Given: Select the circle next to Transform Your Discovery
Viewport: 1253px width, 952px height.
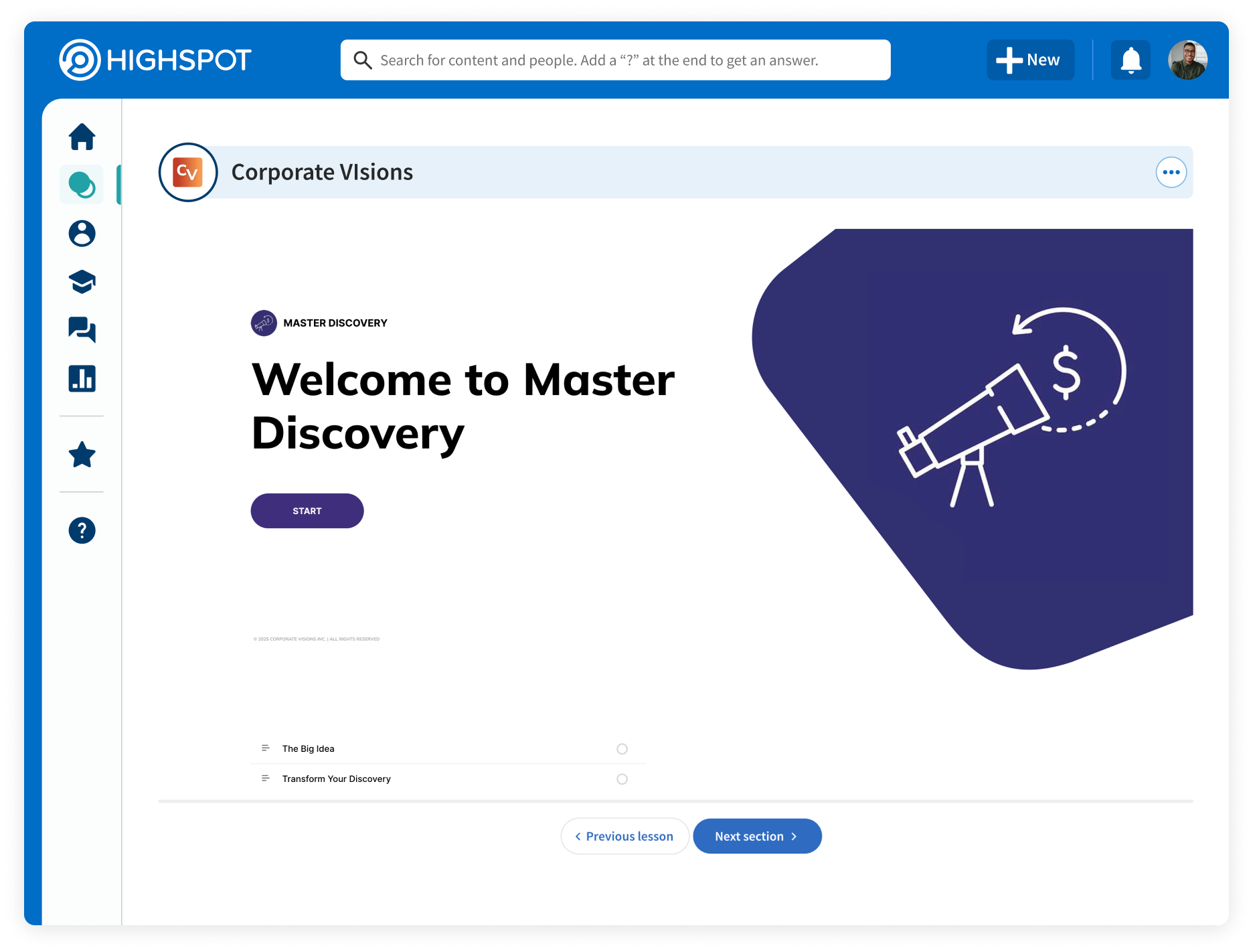Looking at the screenshot, I should click(622, 779).
